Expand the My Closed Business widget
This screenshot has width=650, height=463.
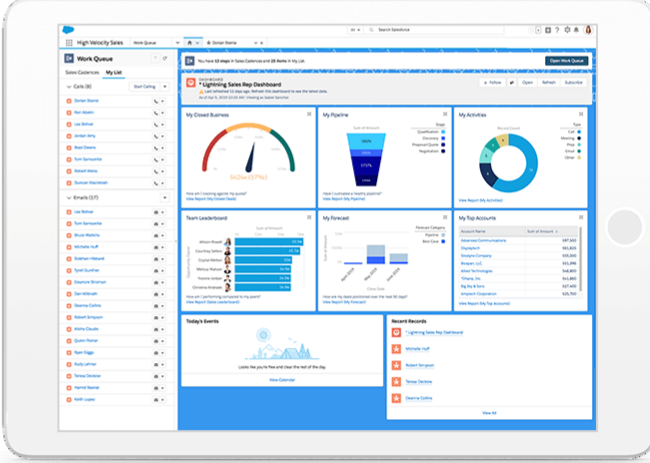pyautogui.click(x=309, y=115)
